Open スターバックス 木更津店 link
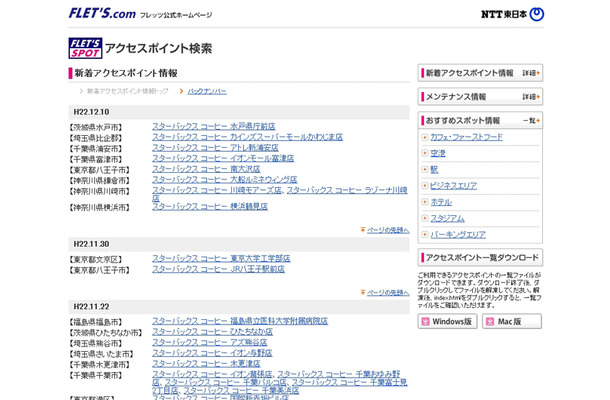The width and height of the screenshot is (610, 400). pyautogui.click(x=206, y=363)
